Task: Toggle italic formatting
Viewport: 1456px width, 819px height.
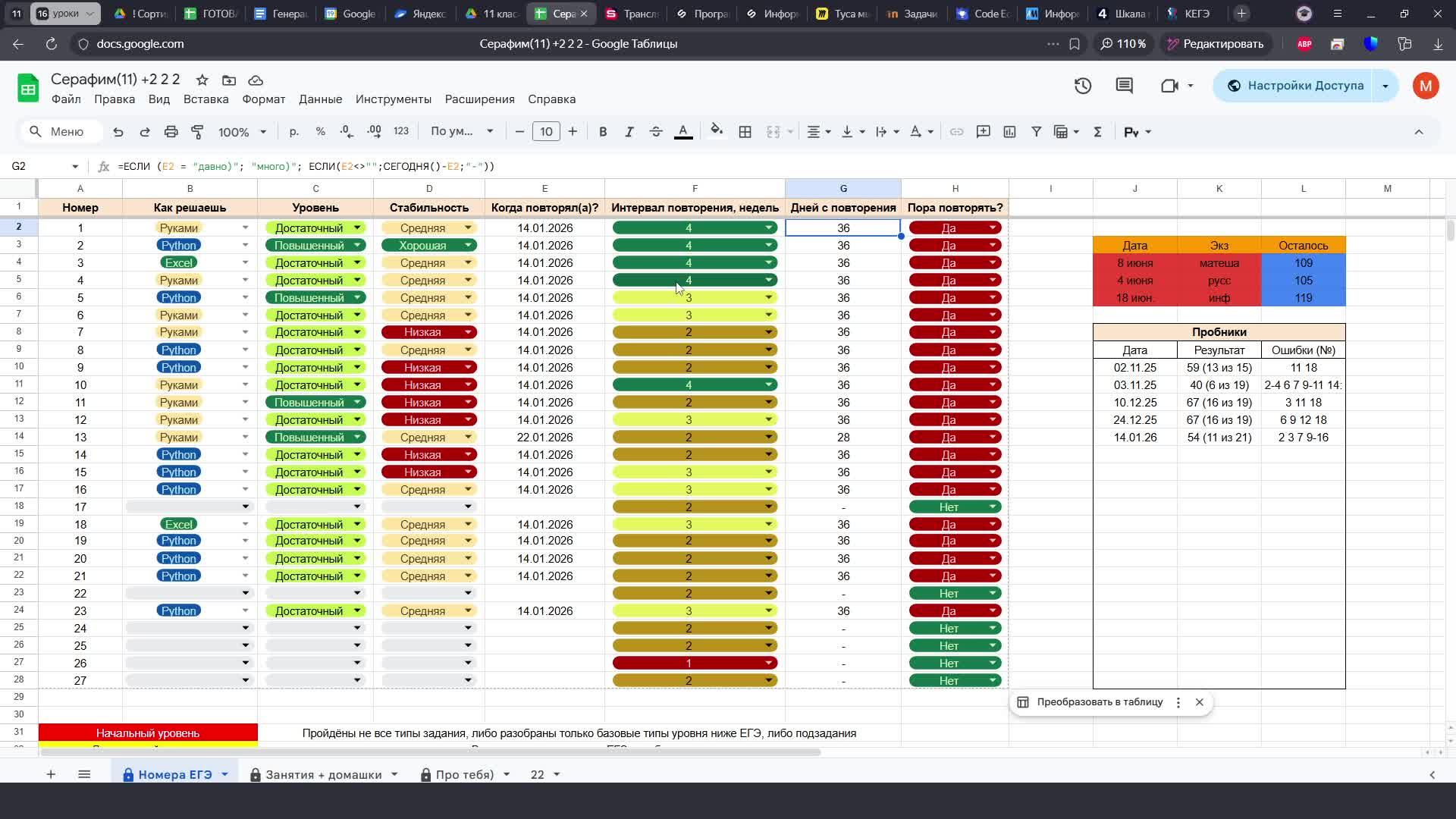Action: [x=629, y=132]
